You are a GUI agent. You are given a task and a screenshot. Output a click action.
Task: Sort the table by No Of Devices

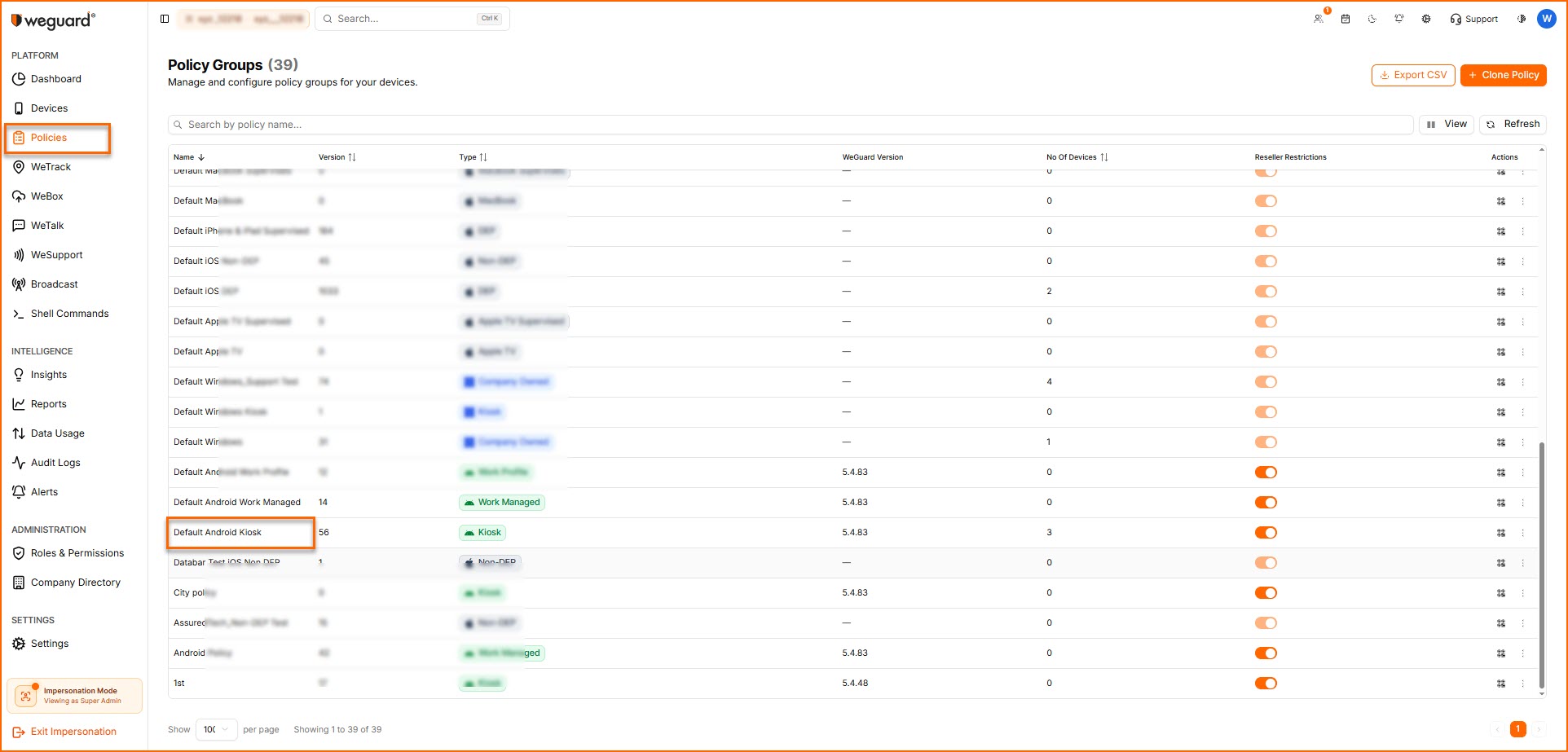1077,157
